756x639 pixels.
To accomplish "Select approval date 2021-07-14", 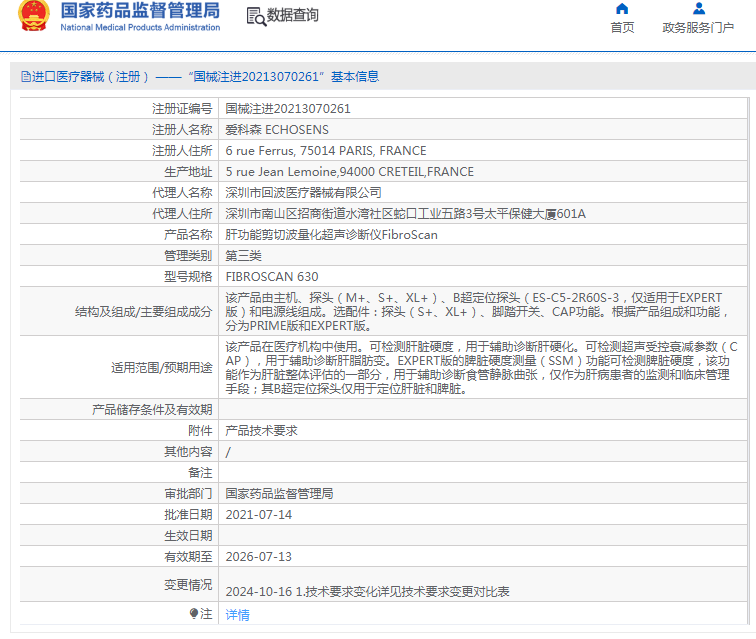I will (259, 515).
